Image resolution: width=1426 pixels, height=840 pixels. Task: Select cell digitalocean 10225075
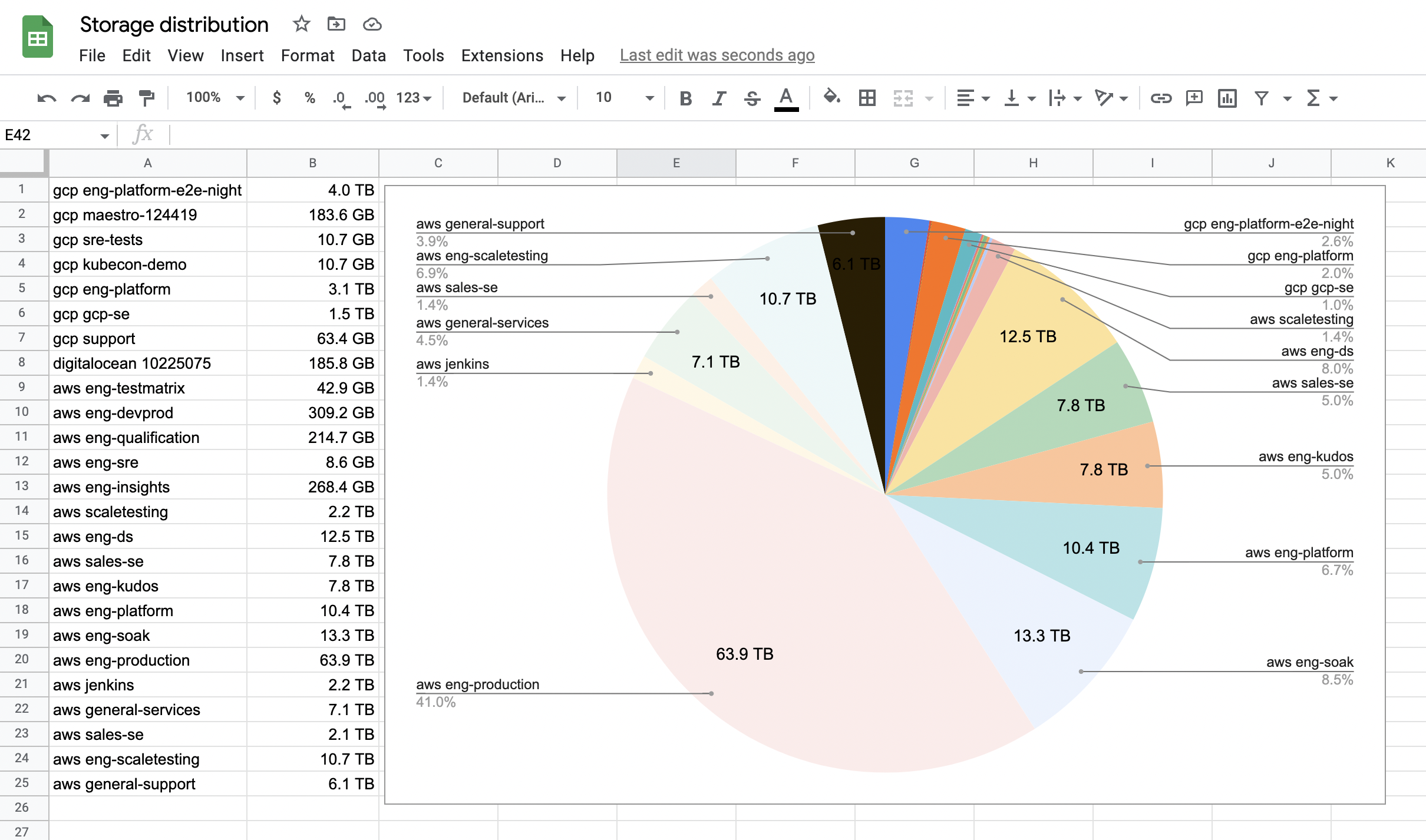coord(147,363)
